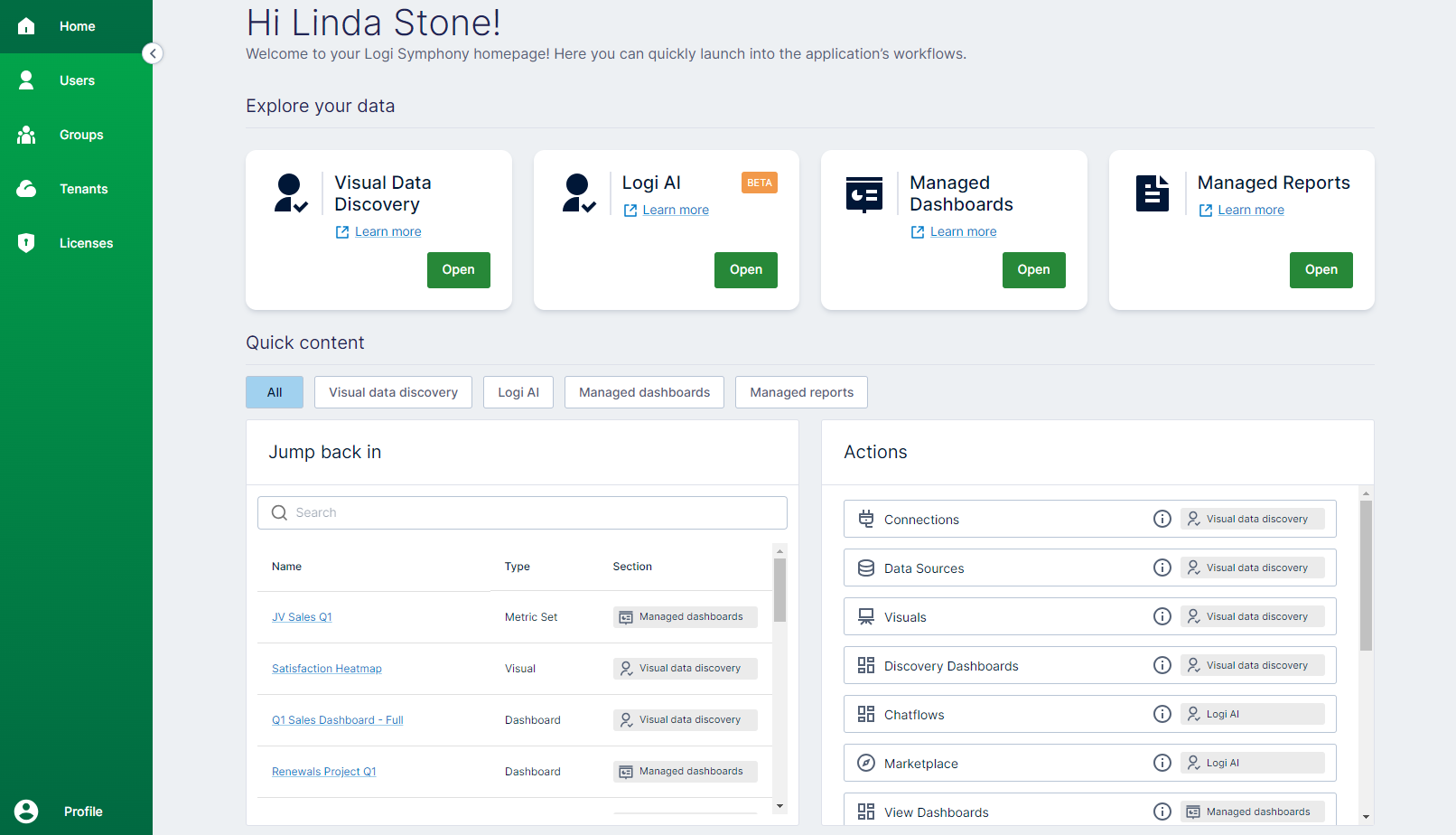1456x835 pixels.
Task: Show info for View Dashboards action
Action: click(1162, 812)
